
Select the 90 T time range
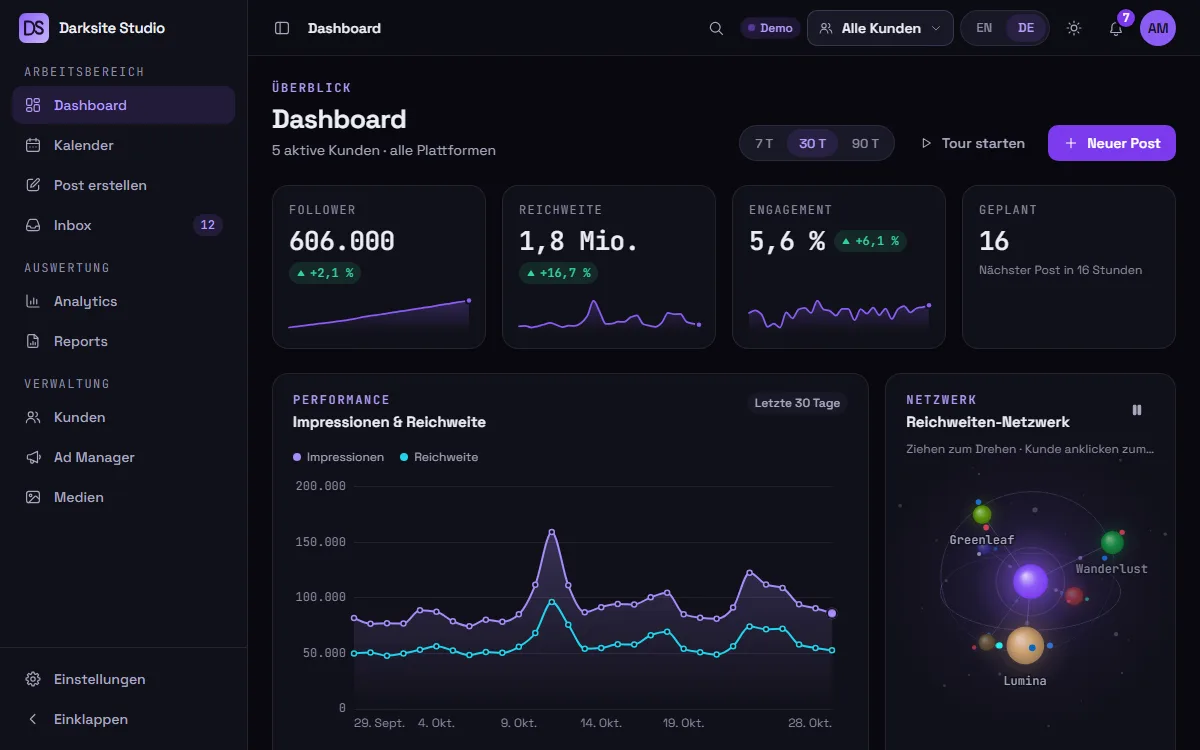point(865,143)
